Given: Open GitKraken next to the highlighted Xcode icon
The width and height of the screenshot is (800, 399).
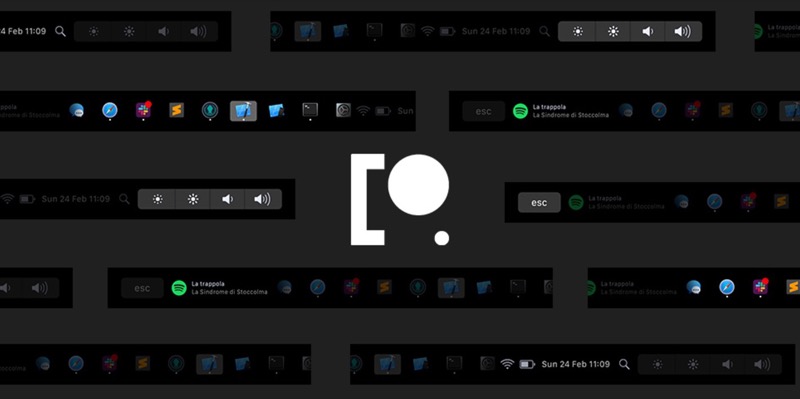Looking at the screenshot, I should [210, 110].
